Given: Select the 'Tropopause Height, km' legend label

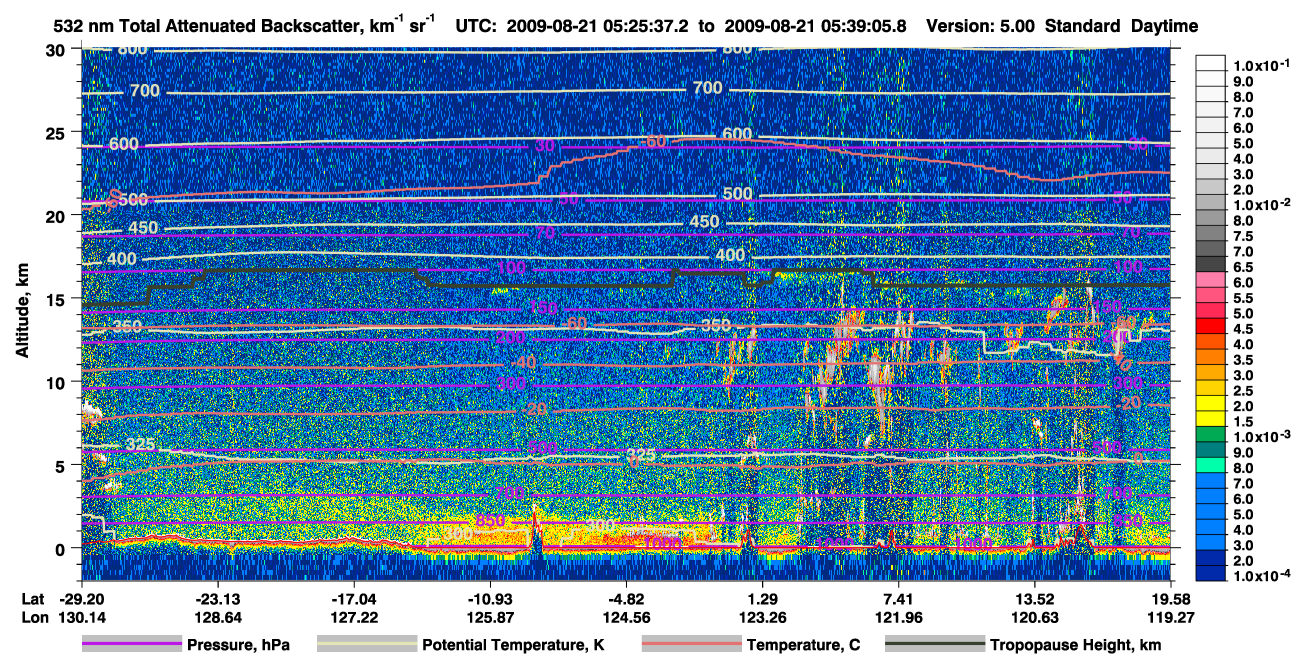Looking at the screenshot, I should pyautogui.click(x=1076, y=646).
